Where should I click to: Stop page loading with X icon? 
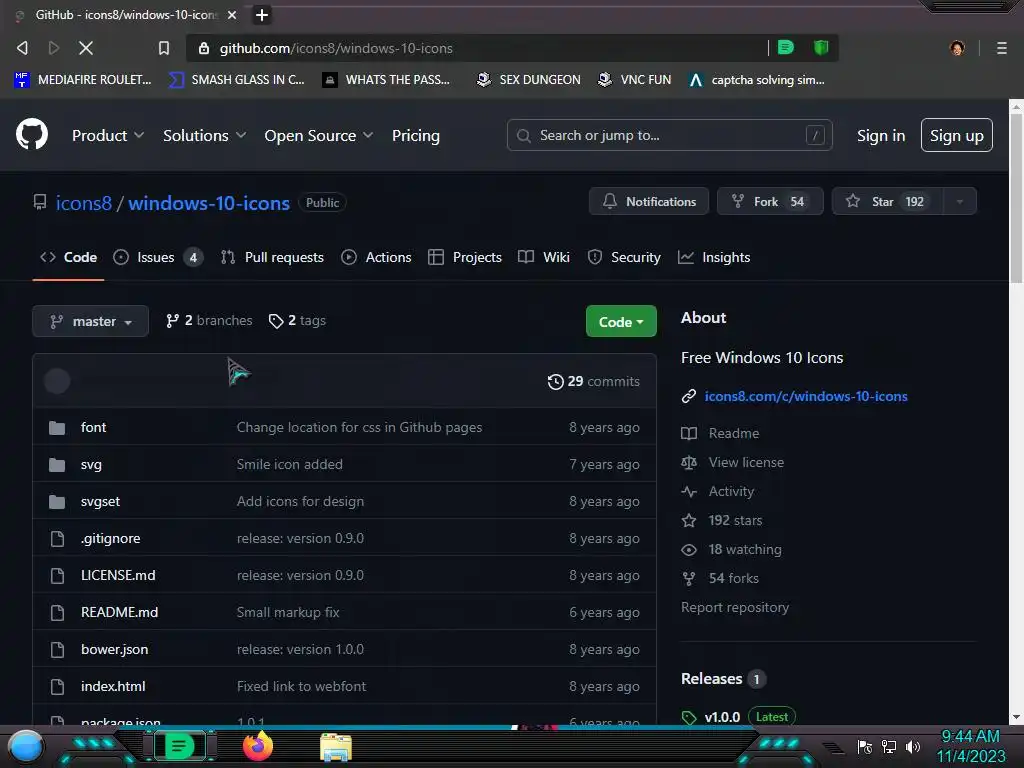tap(86, 48)
